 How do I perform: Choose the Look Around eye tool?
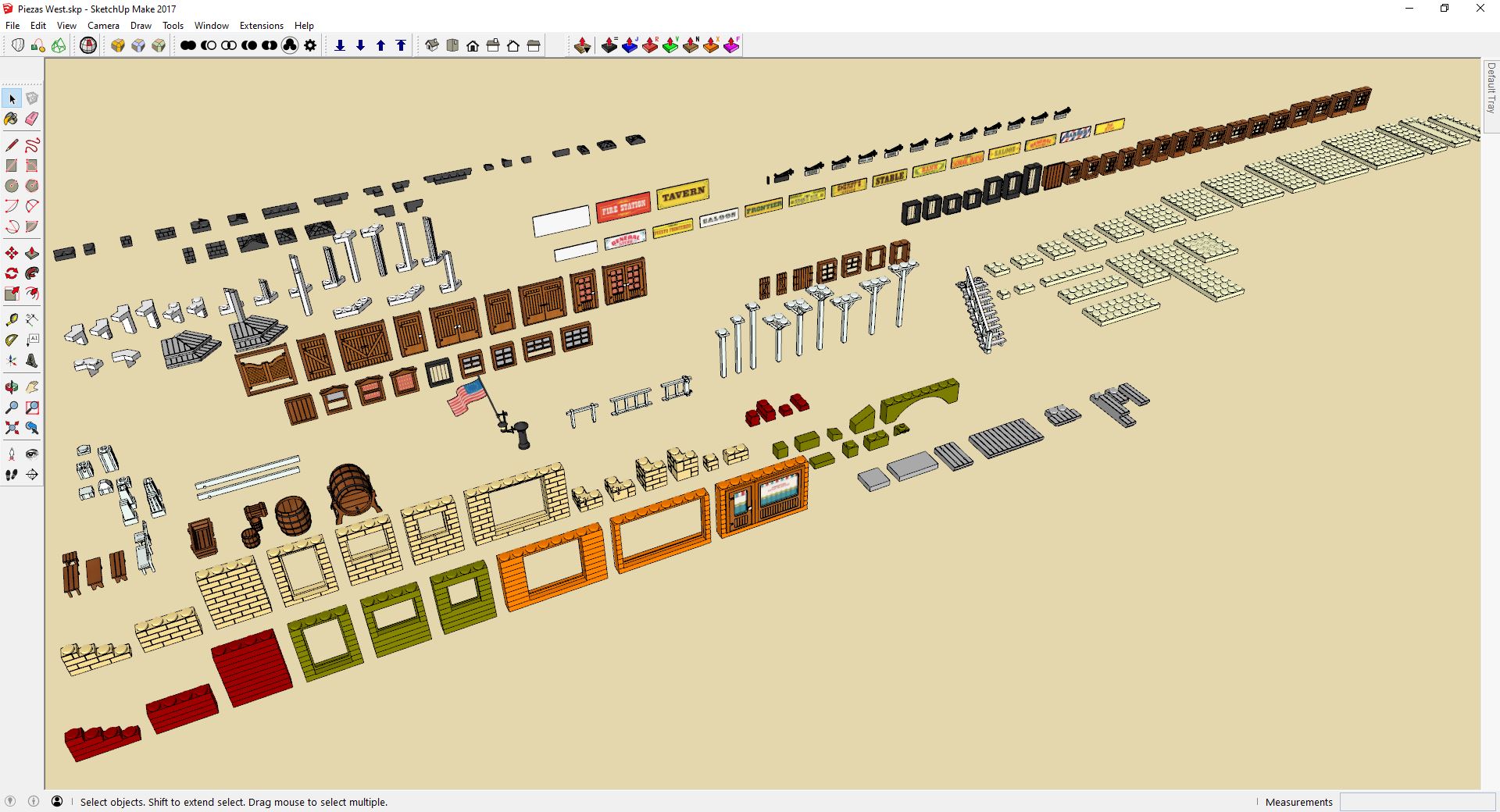pyautogui.click(x=32, y=454)
